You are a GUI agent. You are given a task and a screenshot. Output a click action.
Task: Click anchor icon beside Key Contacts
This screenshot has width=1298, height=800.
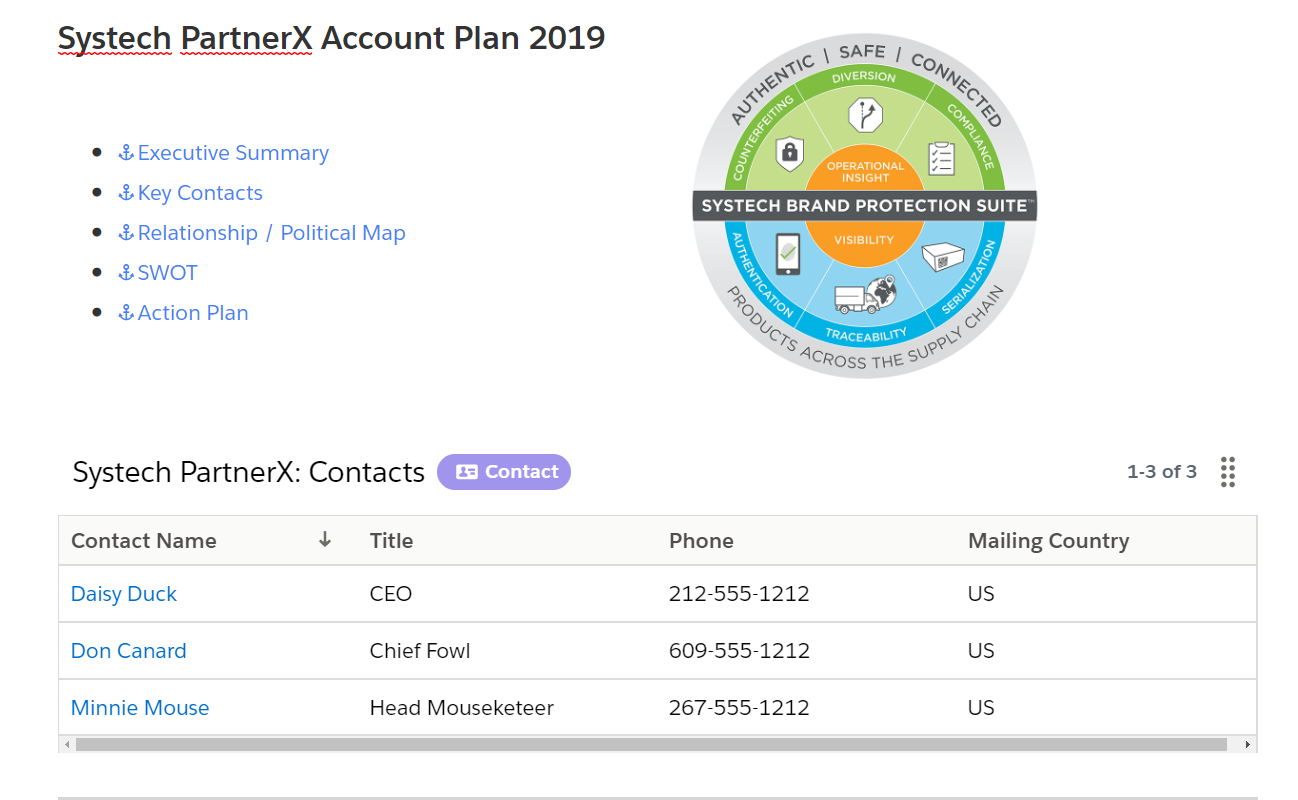126,193
